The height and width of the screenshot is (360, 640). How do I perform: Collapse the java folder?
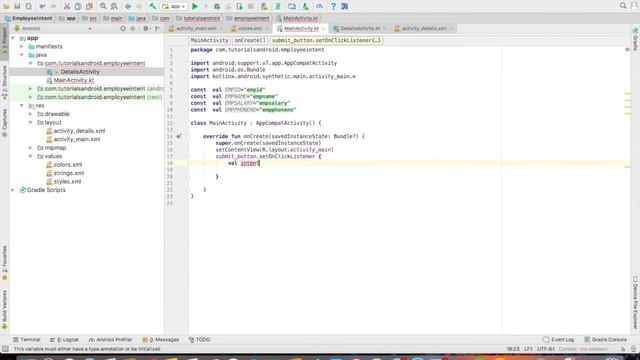[x=22, y=55]
